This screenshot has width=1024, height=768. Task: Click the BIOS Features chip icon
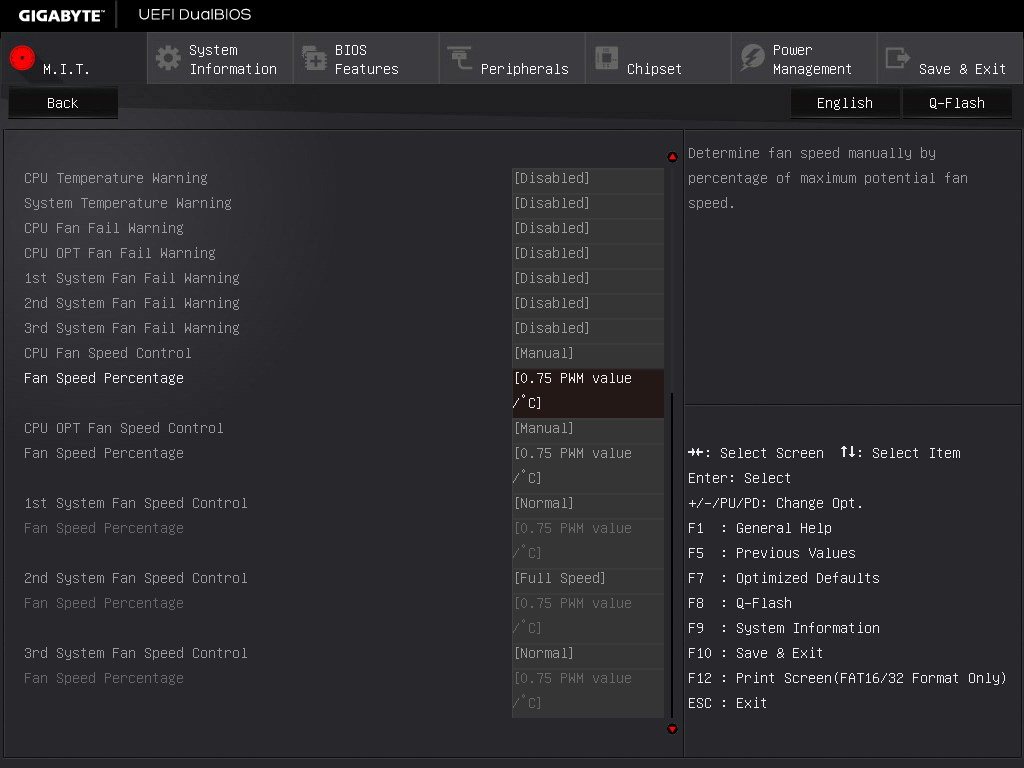coord(314,59)
